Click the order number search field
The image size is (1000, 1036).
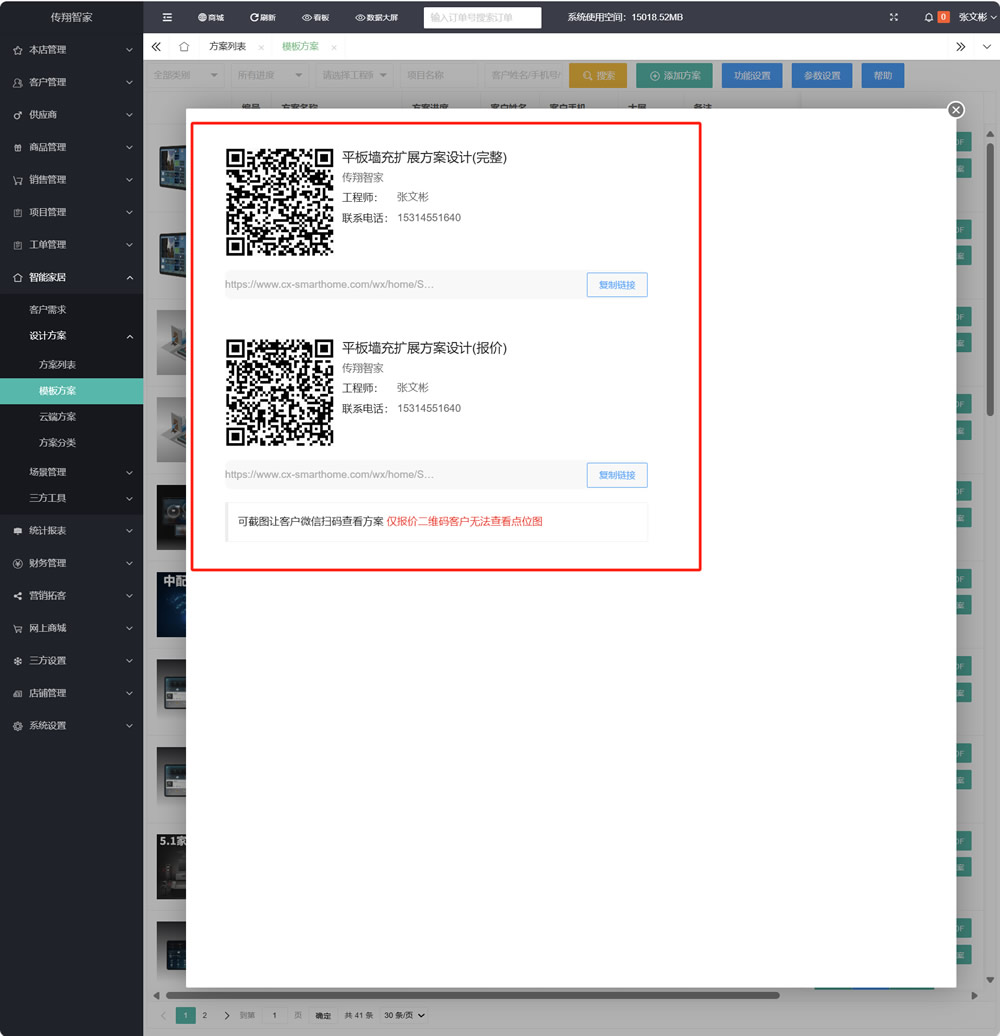click(482, 17)
